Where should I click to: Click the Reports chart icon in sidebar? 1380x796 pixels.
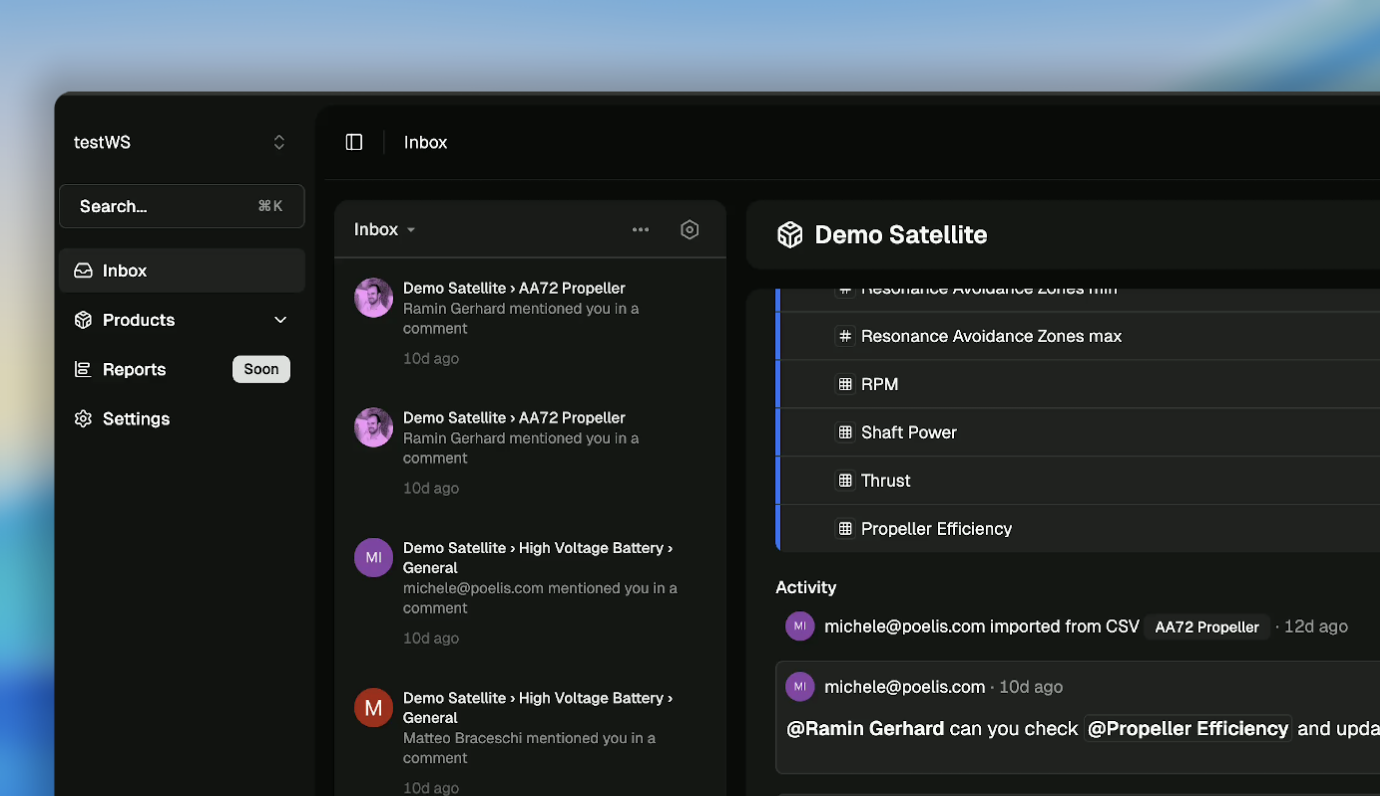pos(83,369)
